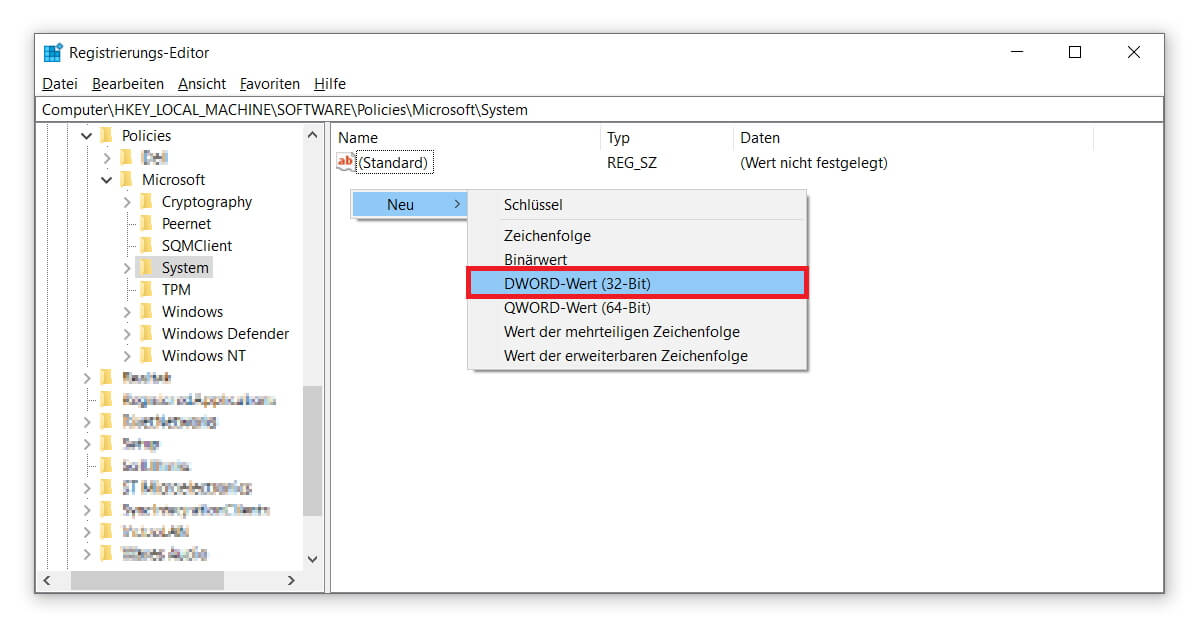The width and height of the screenshot is (1200, 630).
Task: Click the Windows Defender folder icon
Action: click(146, 334)
